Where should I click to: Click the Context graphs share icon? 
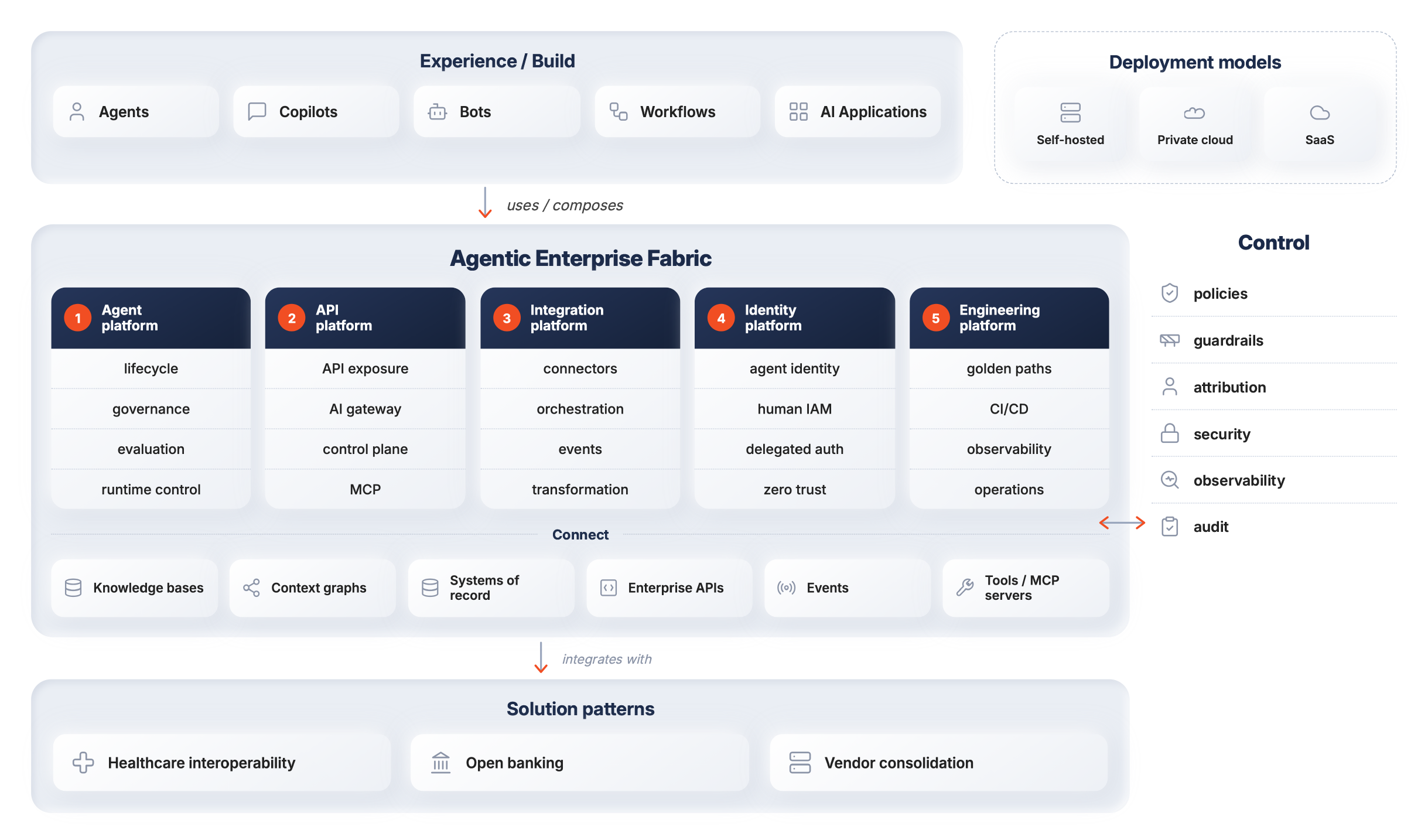pos(251,588)
